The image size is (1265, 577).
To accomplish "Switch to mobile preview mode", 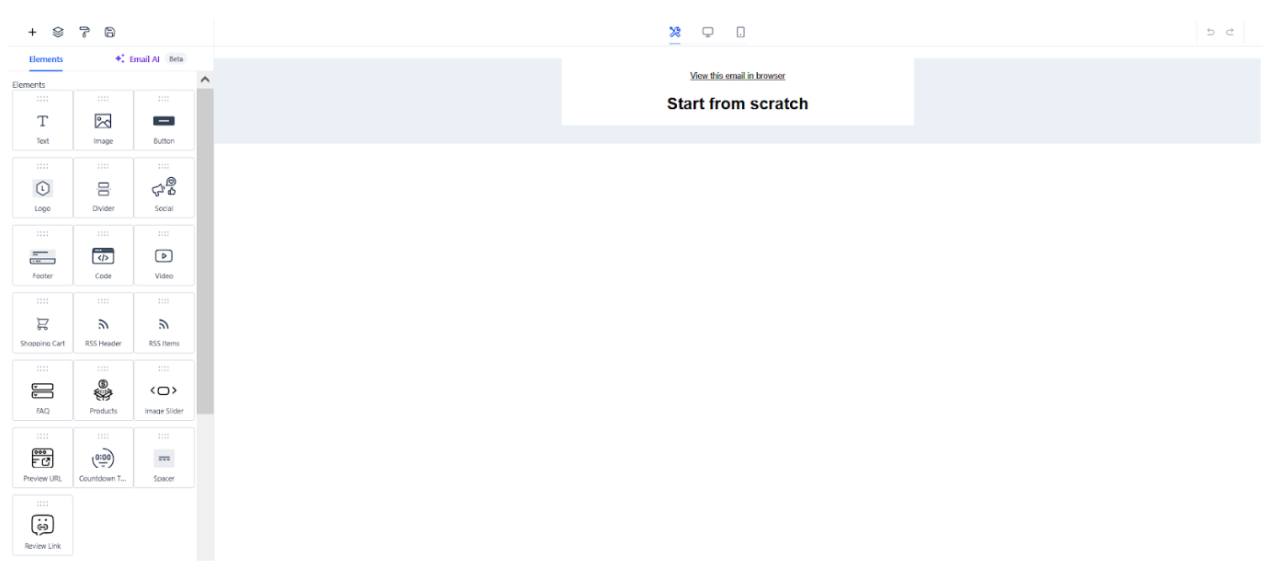I will click(x=740, y=32).
